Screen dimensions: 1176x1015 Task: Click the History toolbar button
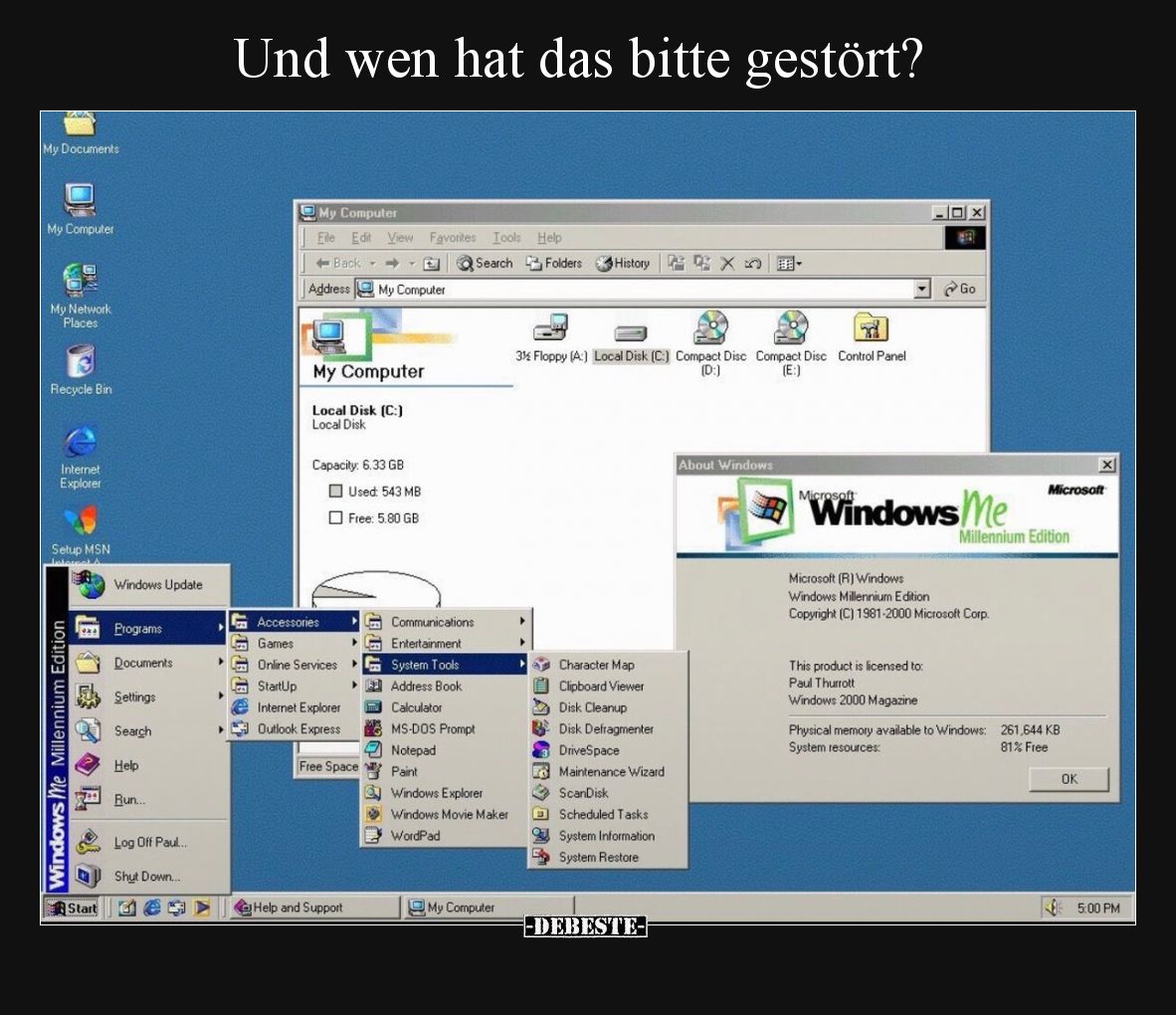[x=623, y=264]
